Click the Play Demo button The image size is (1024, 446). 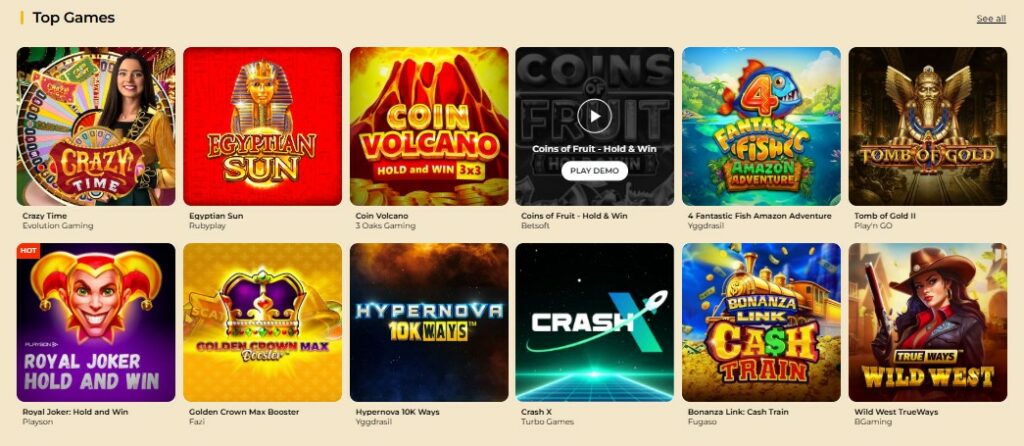coord(594,170)
